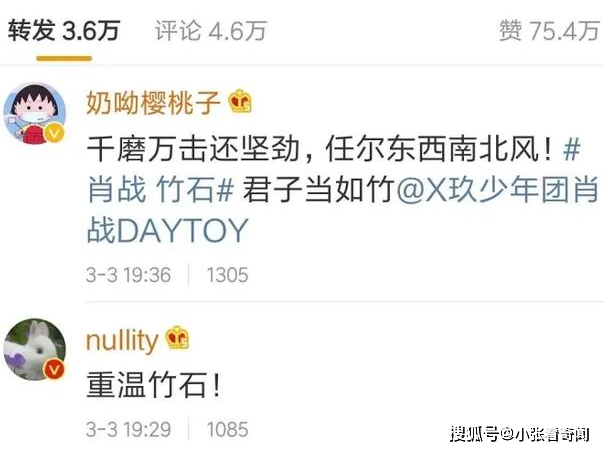Click the 1305 count under first repost
Screen dimensions: 604x451
tap(227, 275)
